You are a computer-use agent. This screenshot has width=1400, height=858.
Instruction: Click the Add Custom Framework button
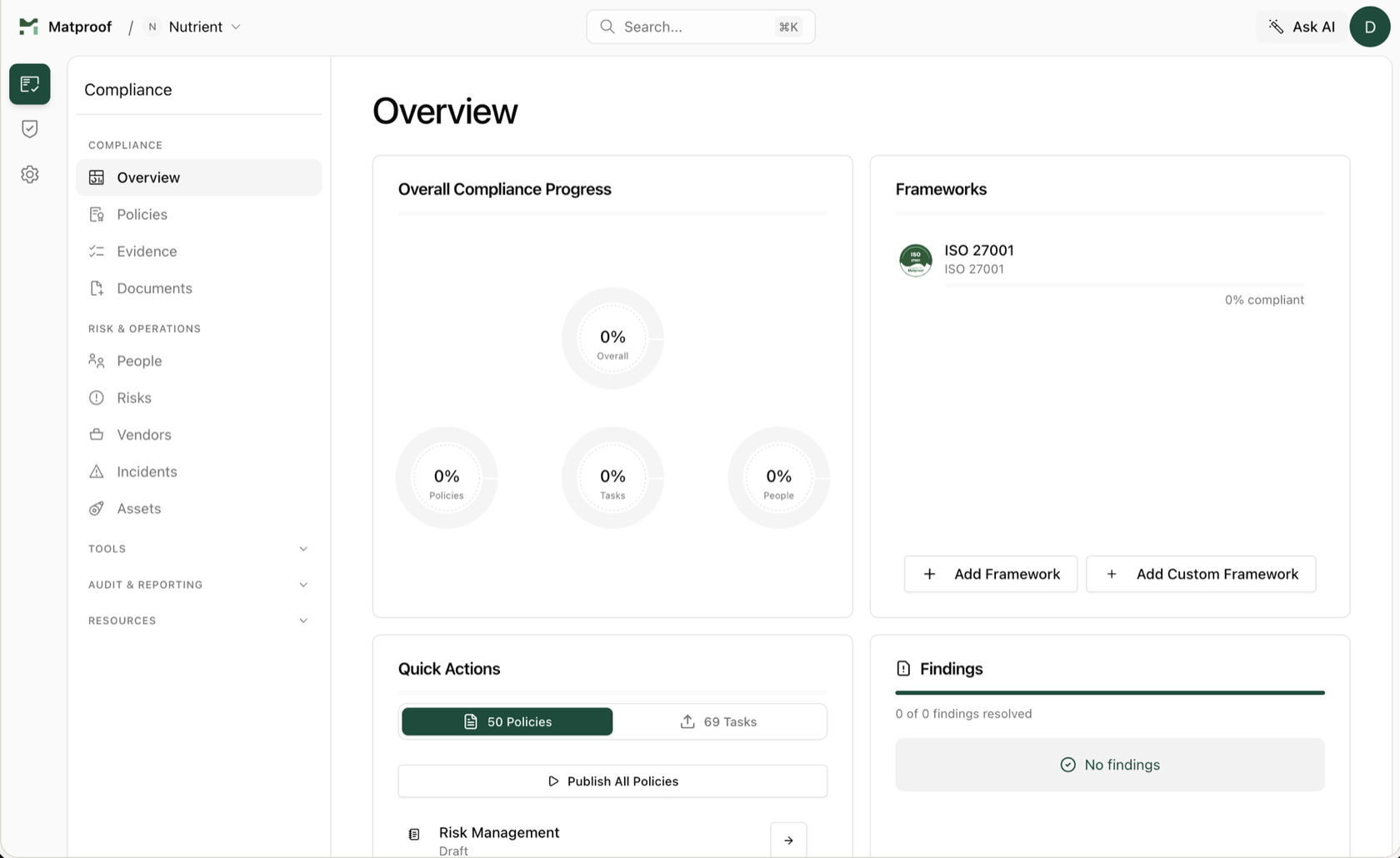1201,574
